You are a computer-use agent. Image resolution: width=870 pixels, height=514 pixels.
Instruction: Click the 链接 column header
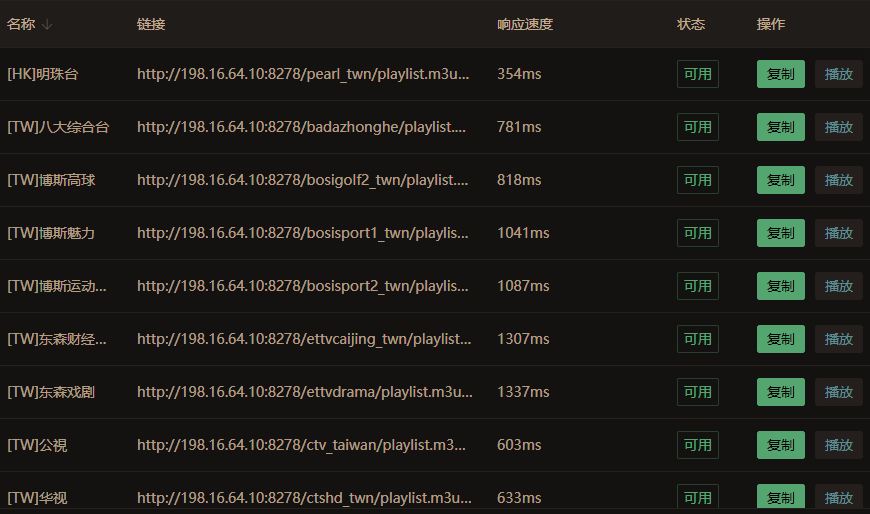point(151,24)
